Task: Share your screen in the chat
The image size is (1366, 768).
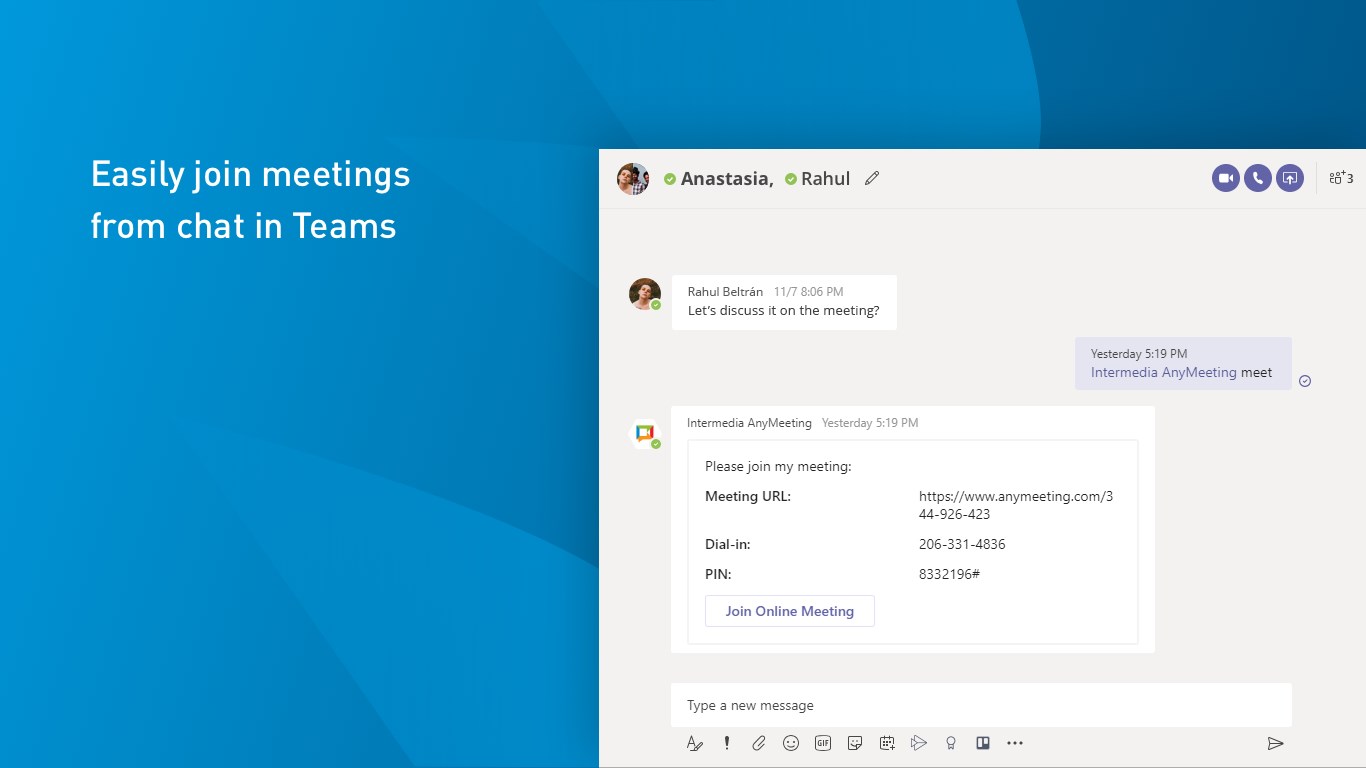Action: (x=1290, y=178)
